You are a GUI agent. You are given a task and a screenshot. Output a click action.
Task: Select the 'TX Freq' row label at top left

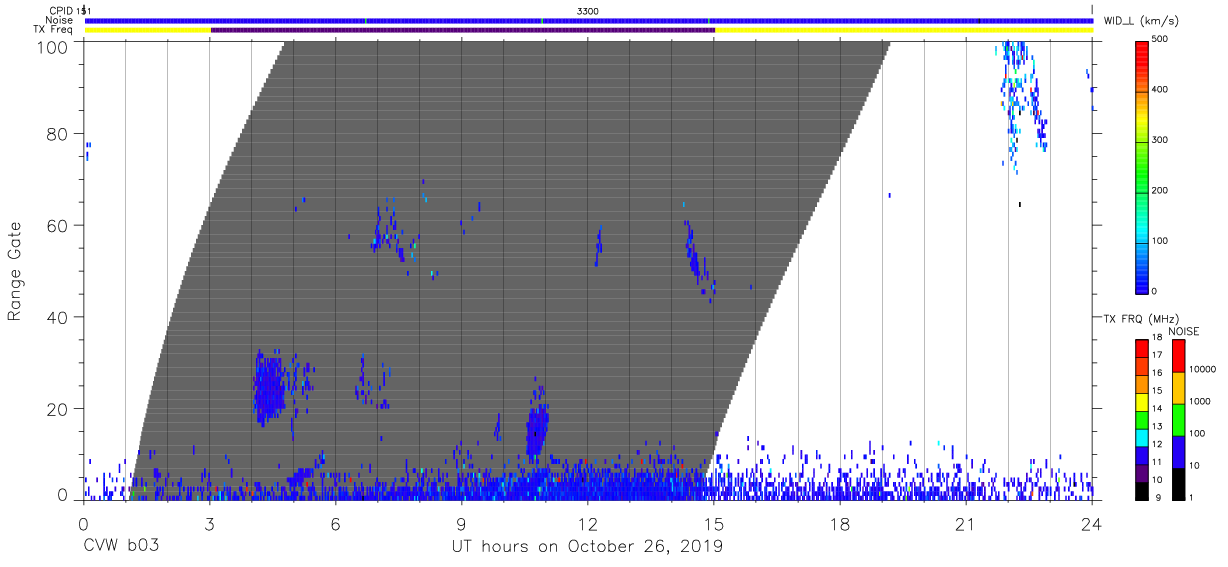(x=55, y=30)
